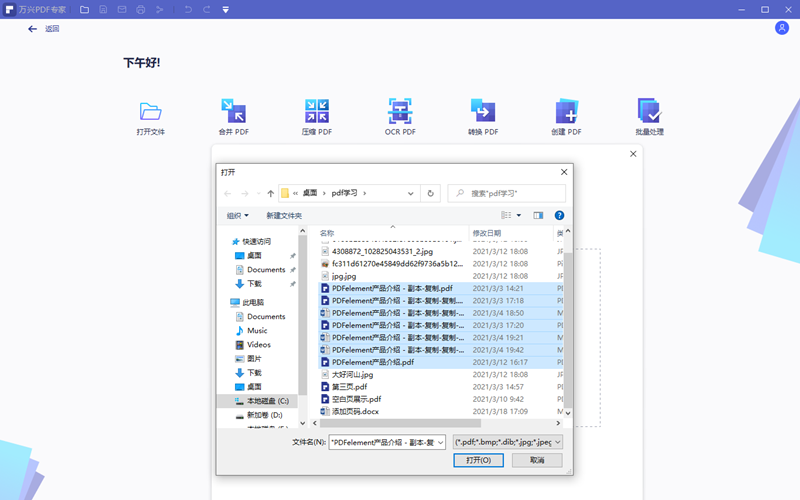The image size is (800, 500).
Task: Select 本地磁盘 (C:) in navigation tree
Action: (x=266, y=400)
